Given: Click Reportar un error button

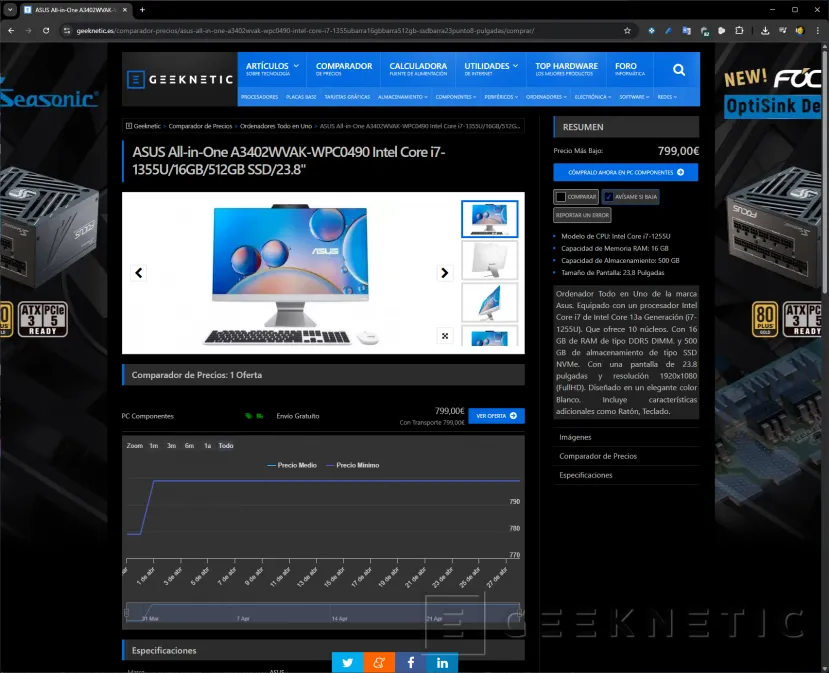Looking at the screenshot, I should (582, 215).
